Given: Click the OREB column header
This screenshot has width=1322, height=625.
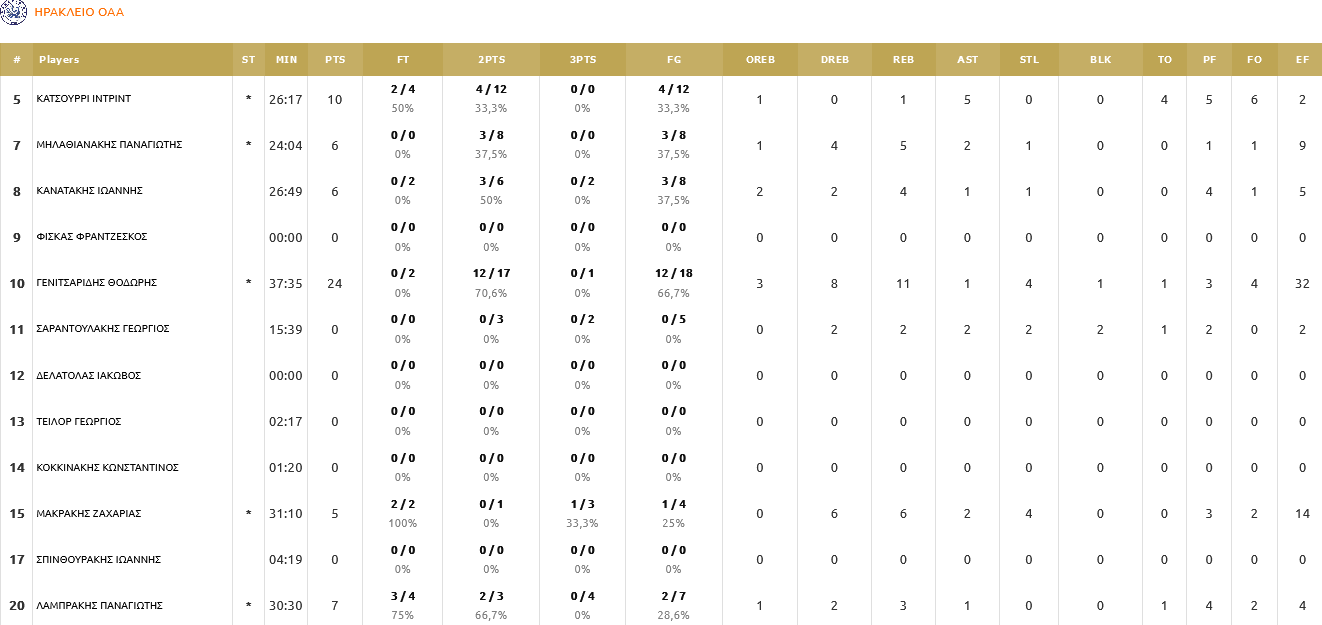Looking at the screenshot, I should 760,60.
